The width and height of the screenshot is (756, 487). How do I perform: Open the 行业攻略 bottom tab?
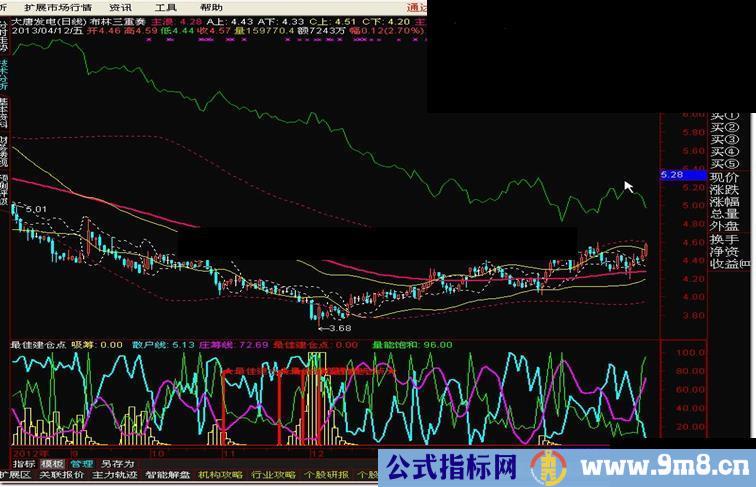pos(273,476)
